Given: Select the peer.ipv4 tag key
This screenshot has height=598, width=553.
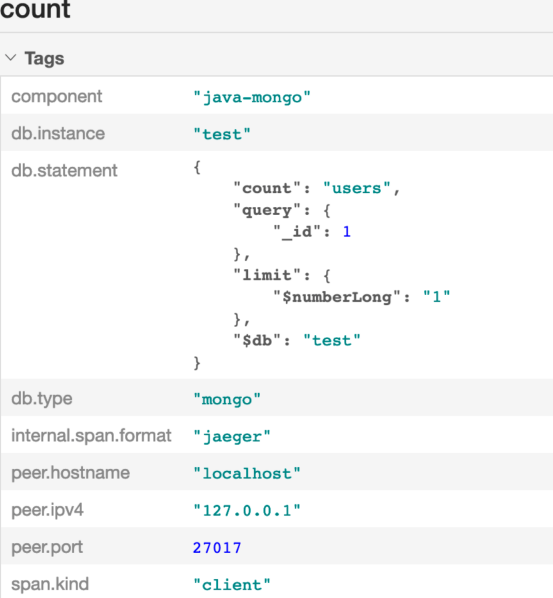Looking at the screenshot, I should click(x=47, y=510).
